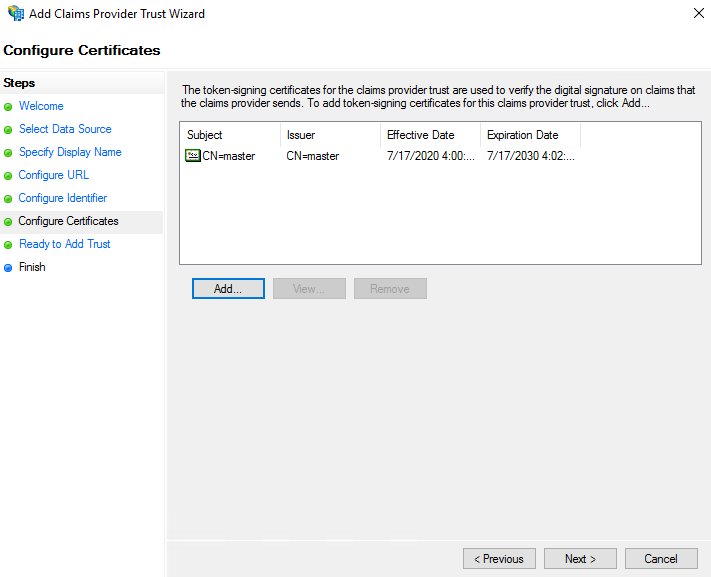Viewport: 711px width, 577px height.
Task: Select the Ready to Add Trust step
Action: pos(65,244)
